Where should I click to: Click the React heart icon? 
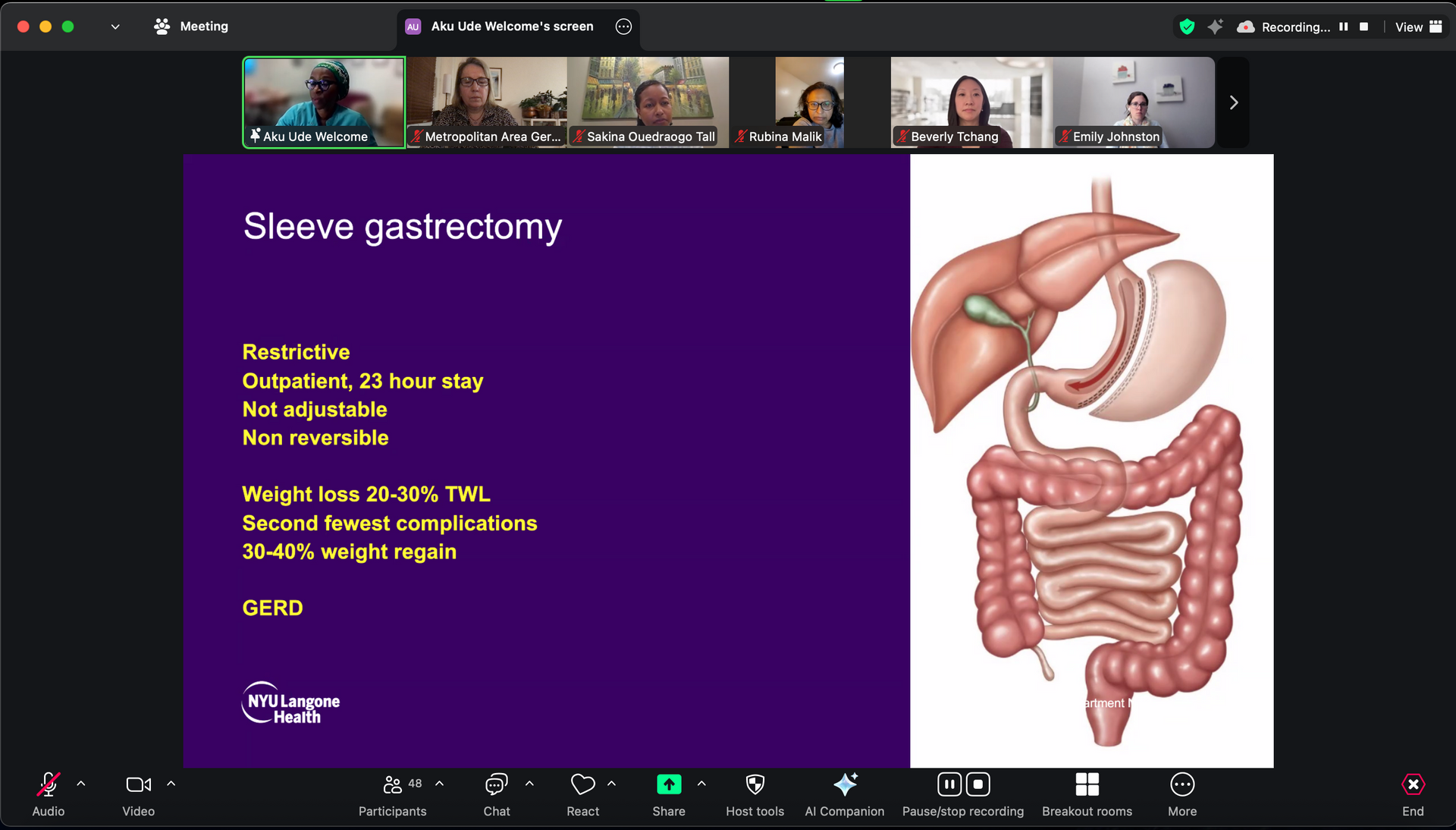click(582, 785)
